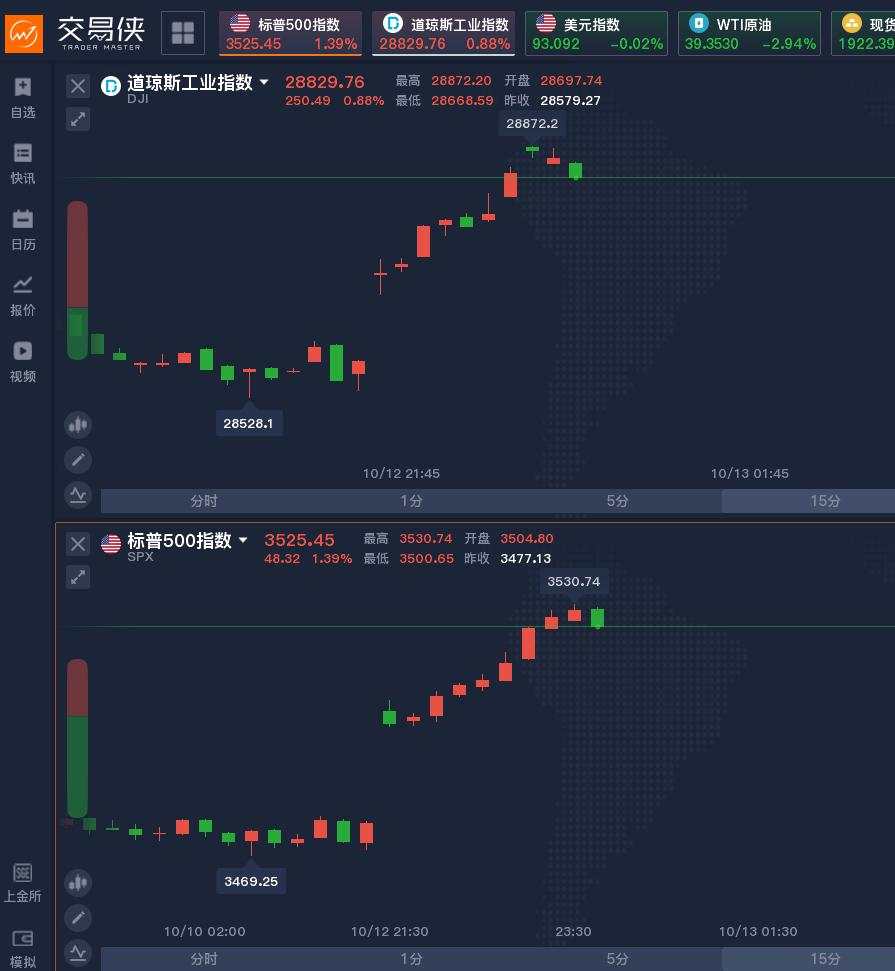
Task: Select the 标普500指数 ticker in top bar
Action: [290, 33]
